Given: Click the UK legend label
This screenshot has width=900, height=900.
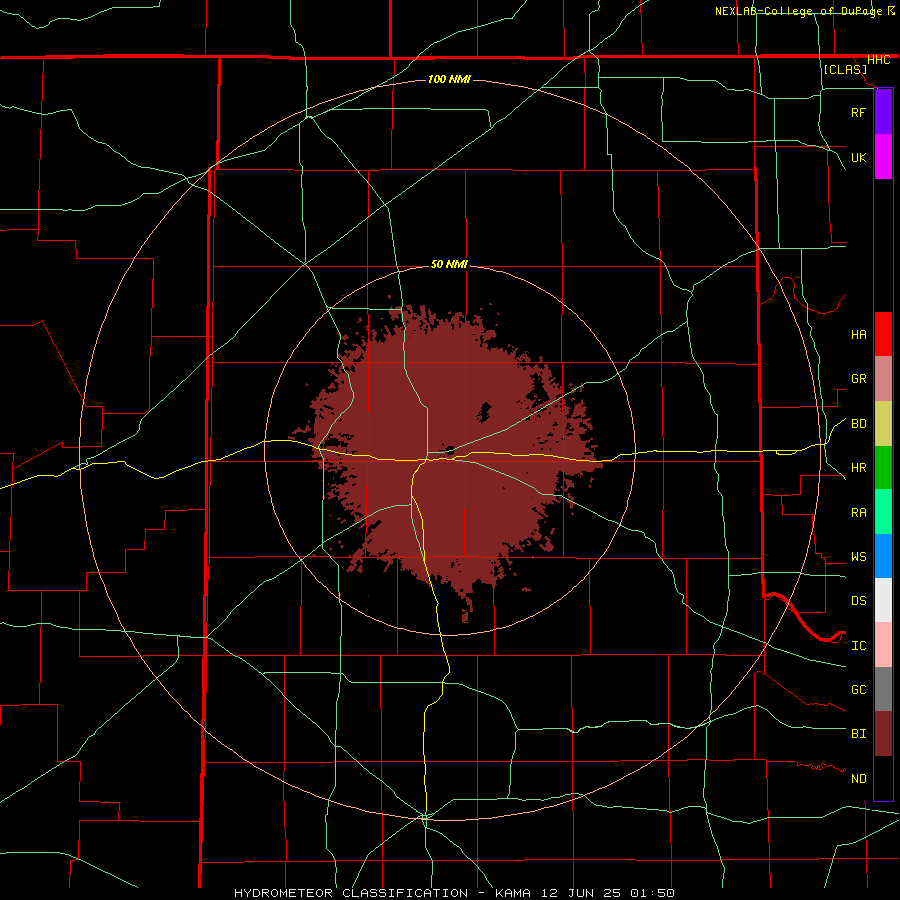Looking at the screenshot, I should (x=858, y=157).
